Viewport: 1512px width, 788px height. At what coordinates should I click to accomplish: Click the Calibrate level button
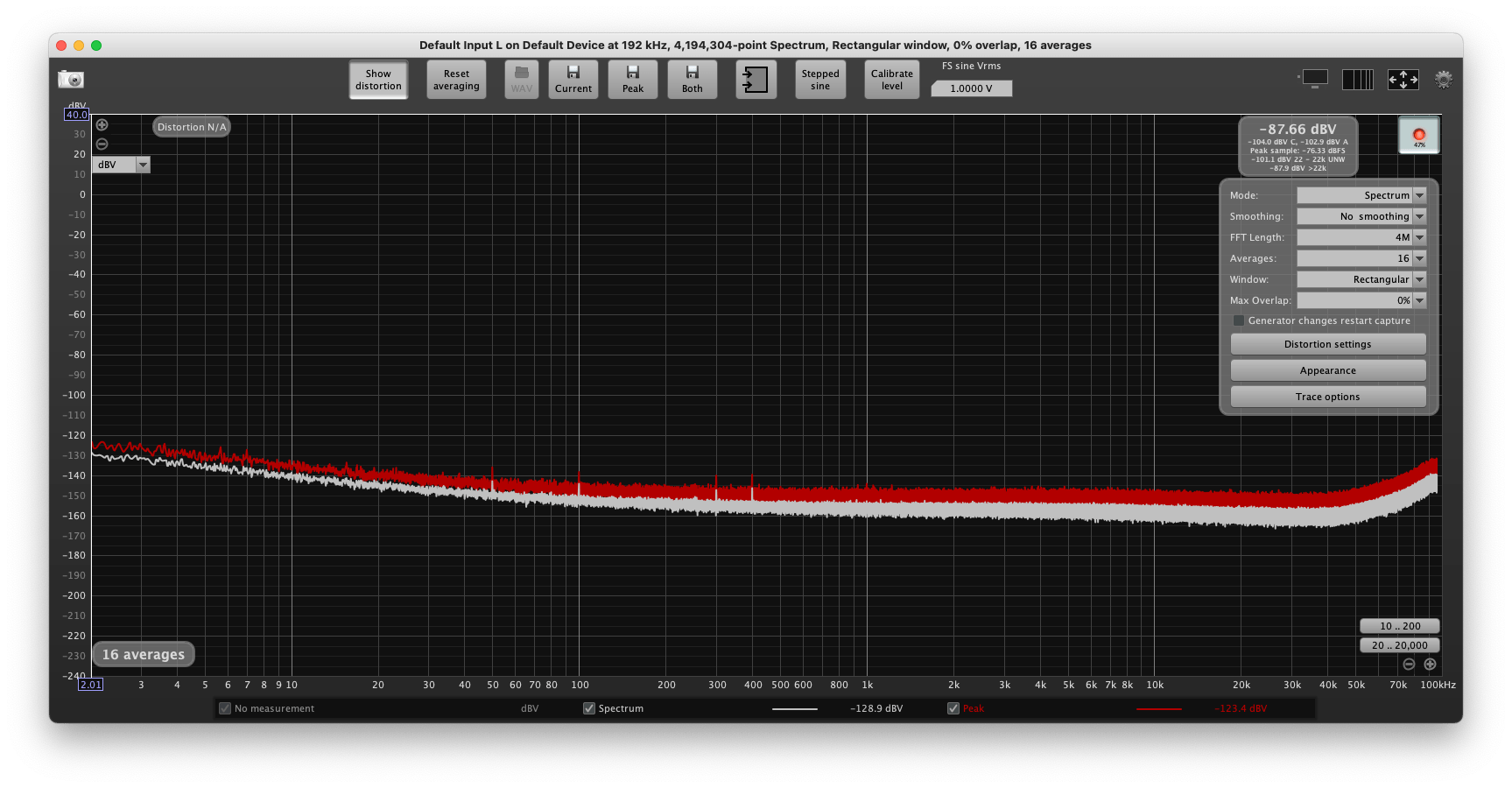coord(892,80)
